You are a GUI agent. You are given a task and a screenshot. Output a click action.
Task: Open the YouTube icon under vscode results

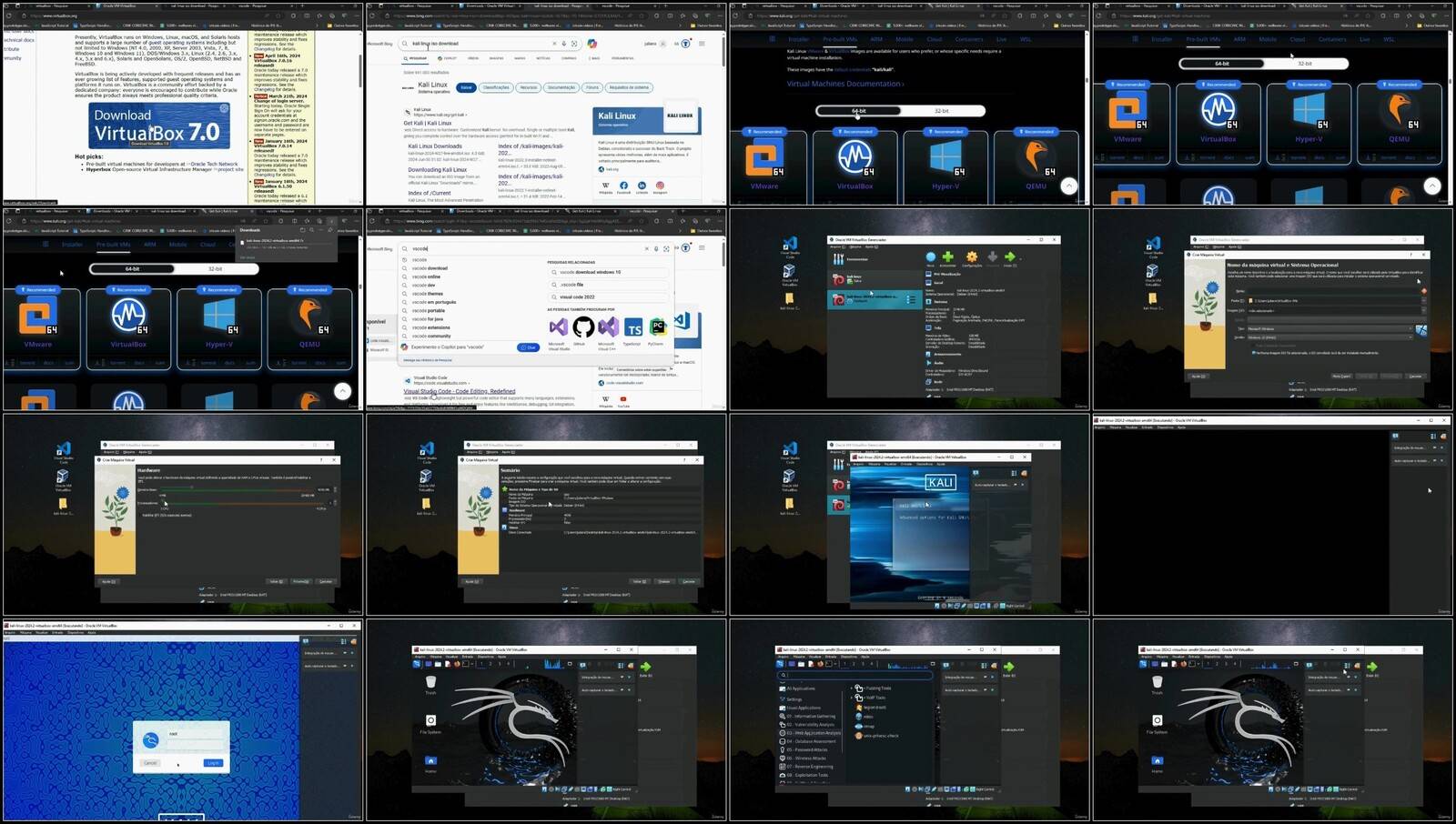[623, 399]
